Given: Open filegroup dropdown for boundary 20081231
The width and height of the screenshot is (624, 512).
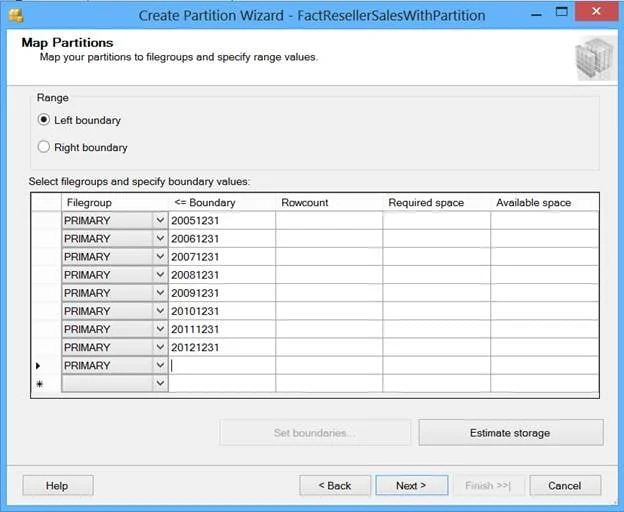Looking at the screenshot, I should [x=160, y=275].
